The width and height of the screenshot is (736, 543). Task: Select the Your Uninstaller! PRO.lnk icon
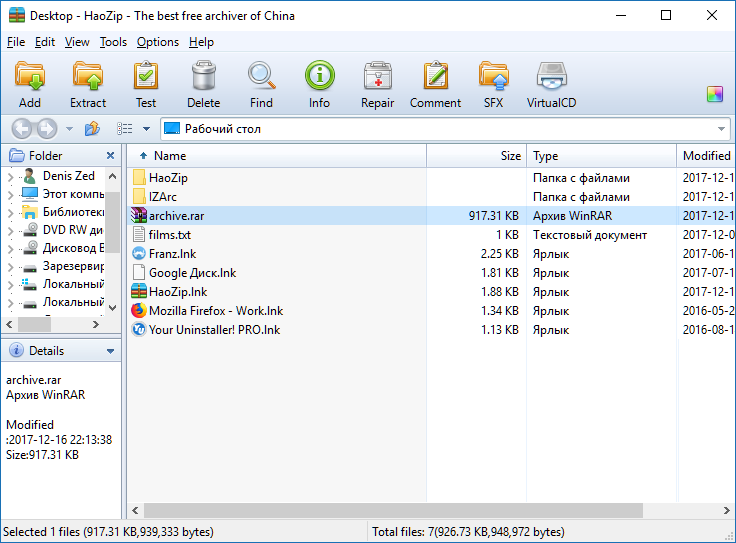(x=139, y=329)
